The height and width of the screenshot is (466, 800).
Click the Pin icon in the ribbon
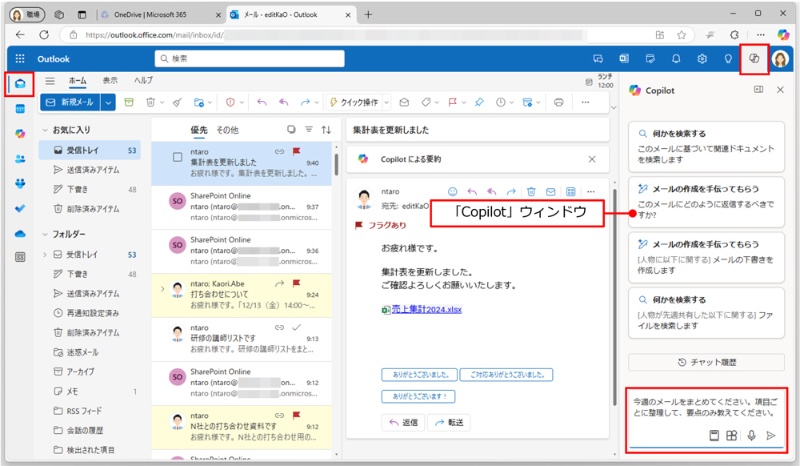pos(479,103)
